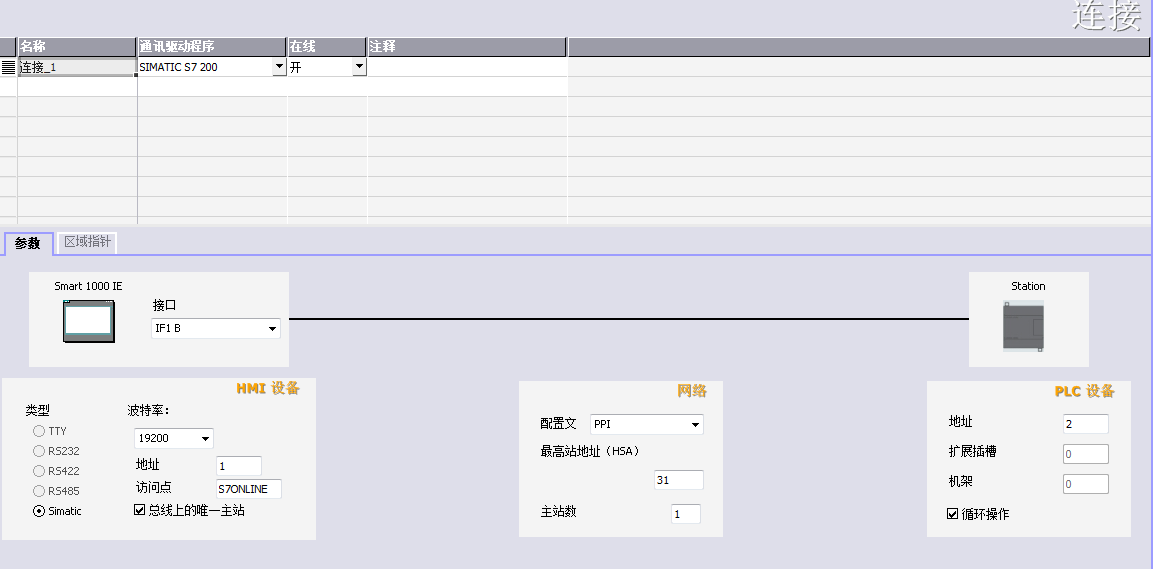Toggle the 循环操作 checkbox

pyautogui.click(x=952, y=514)
